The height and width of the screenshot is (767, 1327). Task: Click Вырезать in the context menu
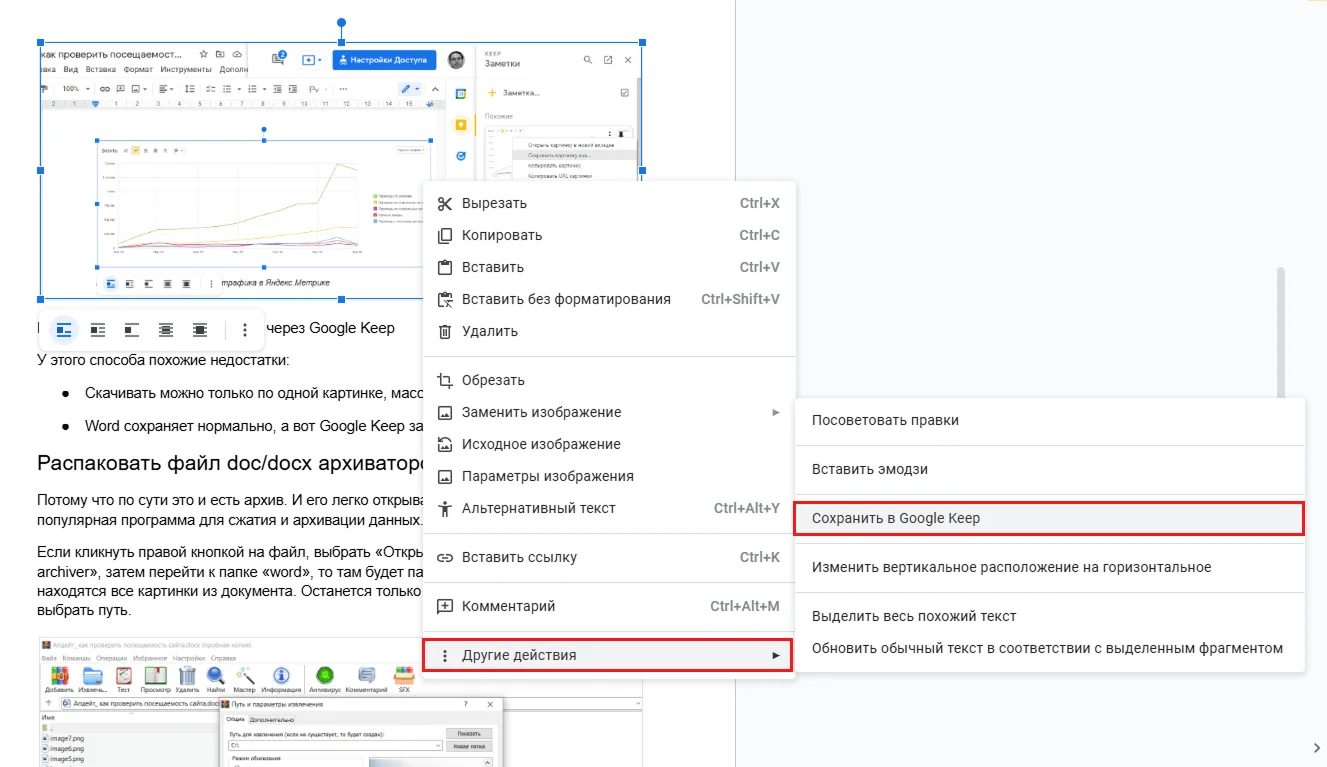pos(609,203)
